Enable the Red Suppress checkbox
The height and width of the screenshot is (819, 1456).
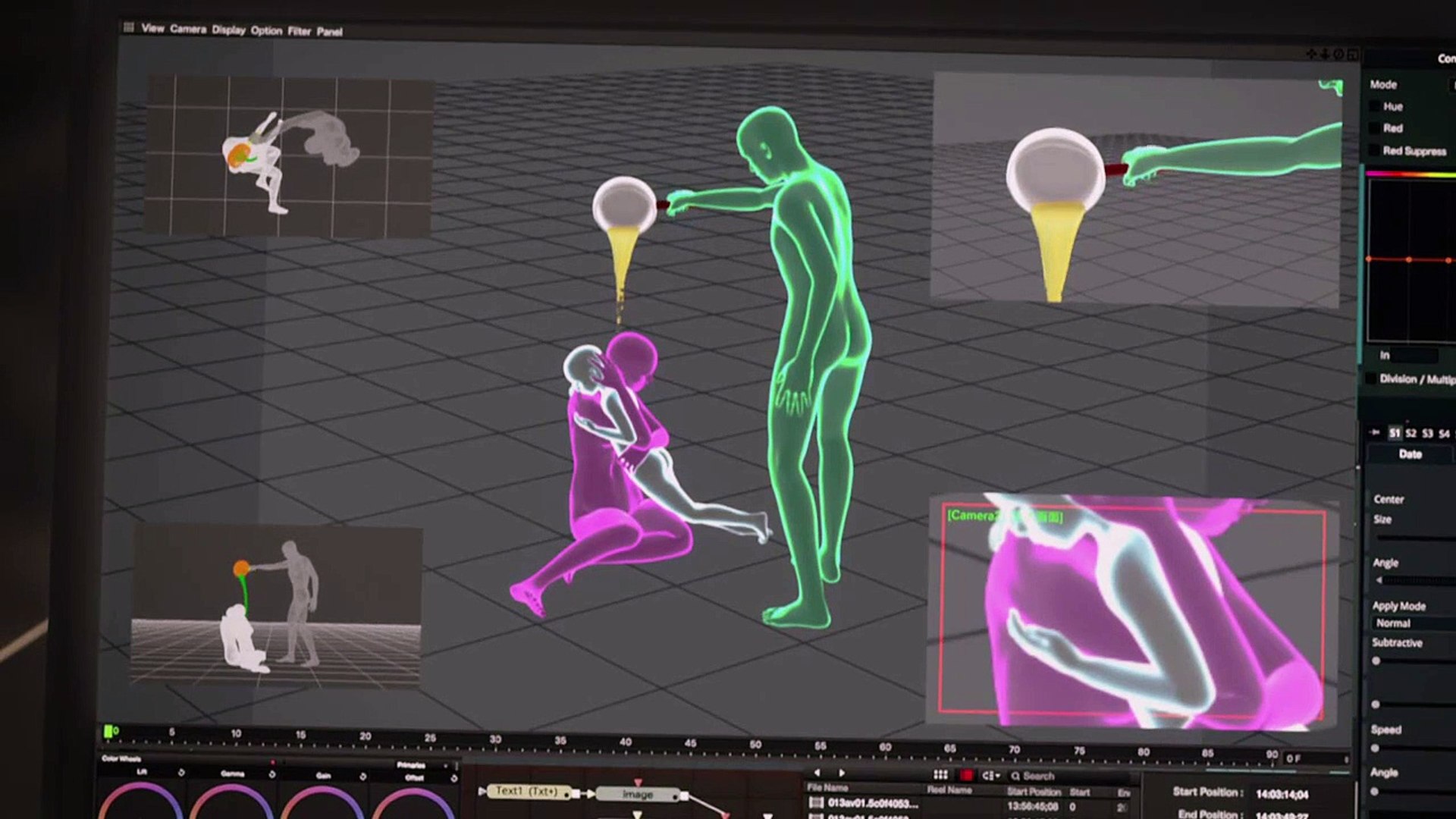click(1374, 150)
